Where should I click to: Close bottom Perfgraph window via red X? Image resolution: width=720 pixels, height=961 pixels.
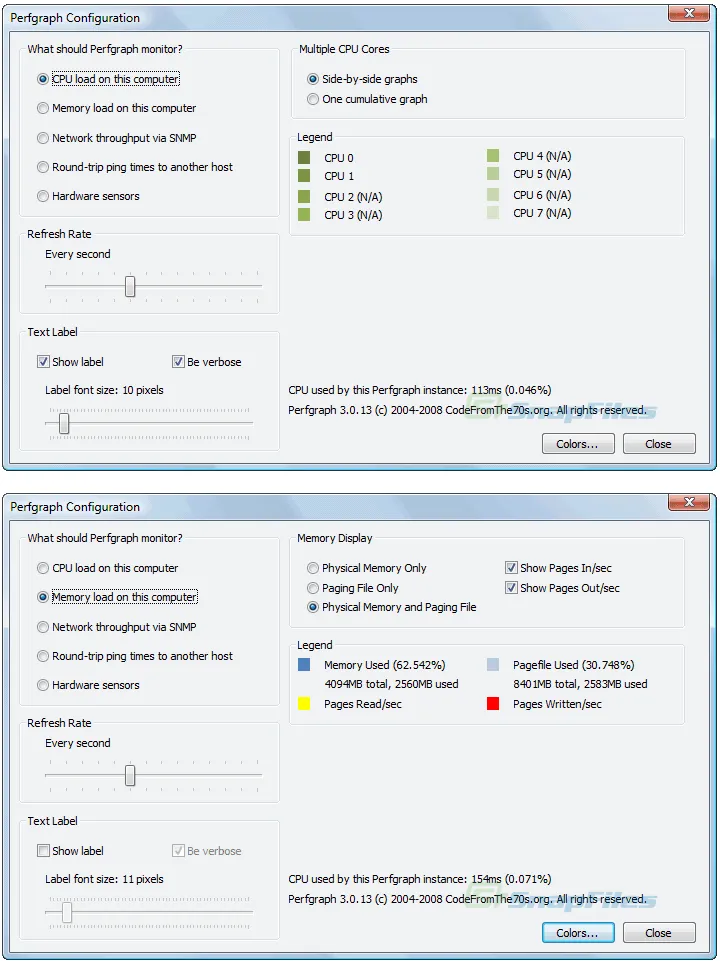pos(689,503)
